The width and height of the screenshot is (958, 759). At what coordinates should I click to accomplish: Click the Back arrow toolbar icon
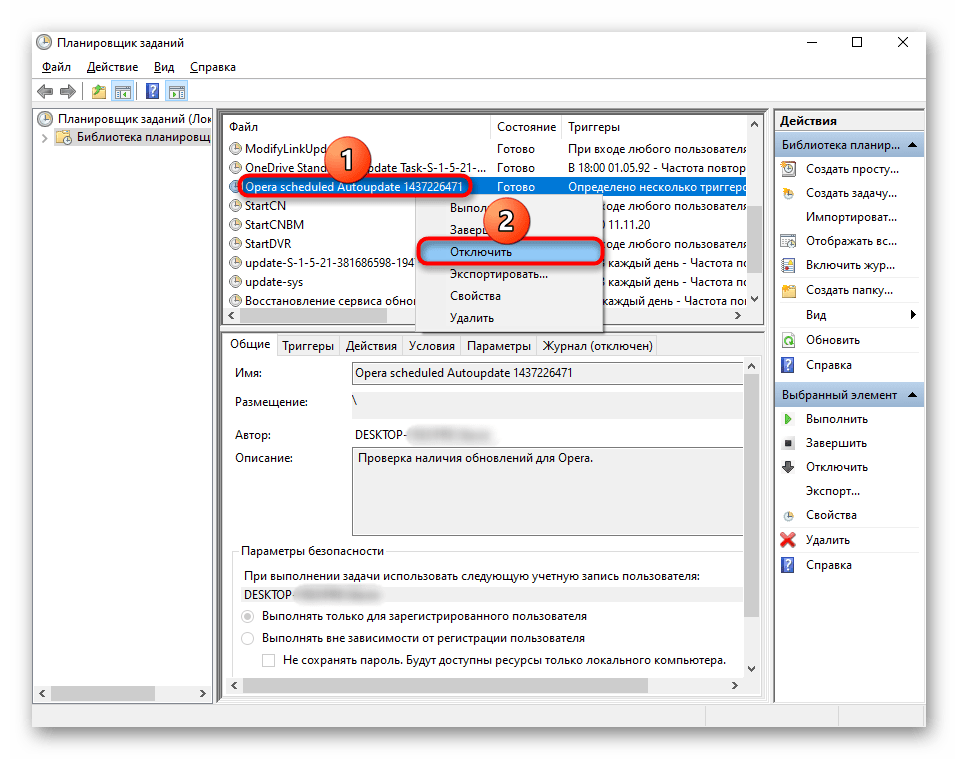pyautogui.click(x=45, y=92)
